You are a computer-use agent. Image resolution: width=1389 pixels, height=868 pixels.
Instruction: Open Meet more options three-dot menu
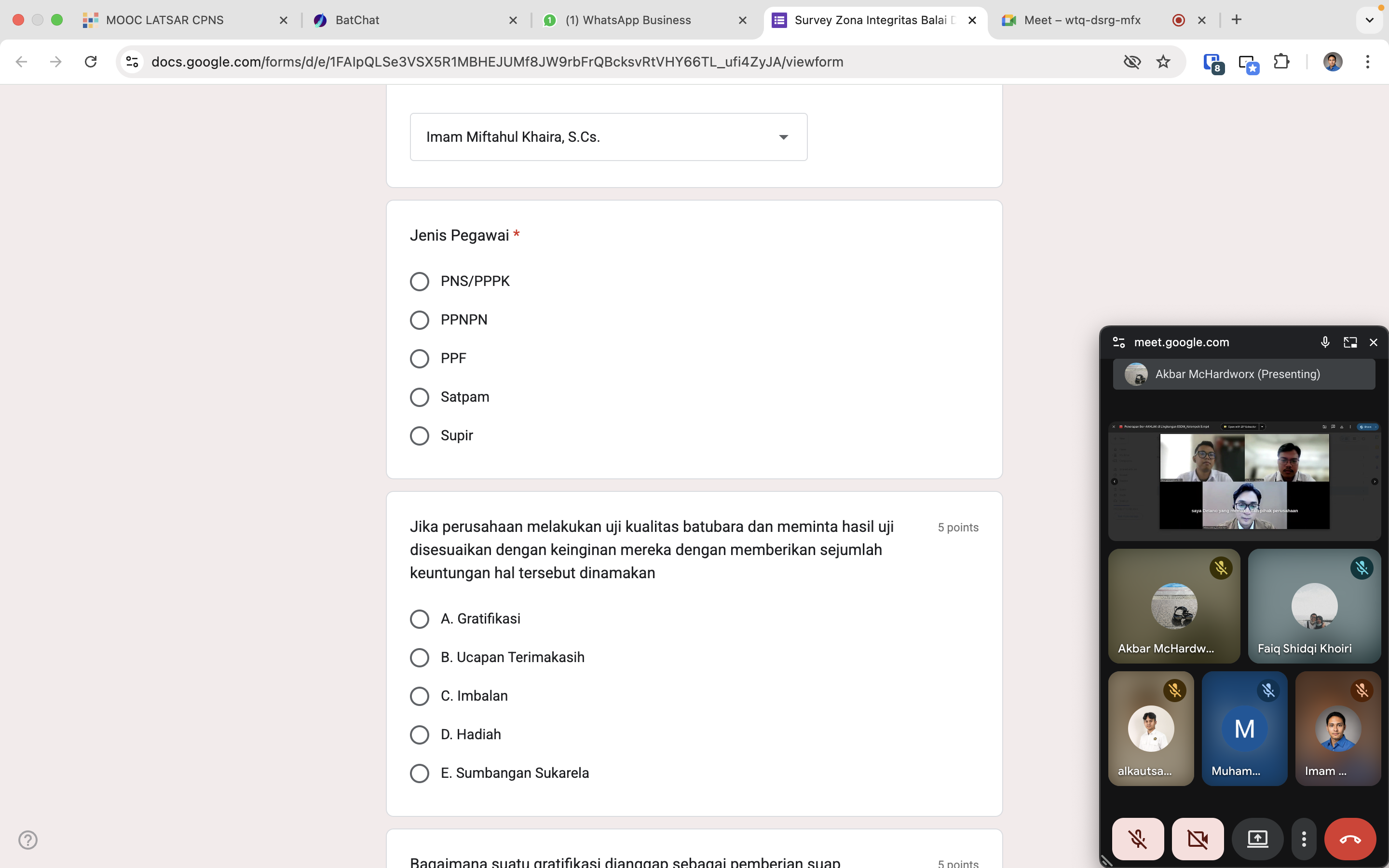1304,839
